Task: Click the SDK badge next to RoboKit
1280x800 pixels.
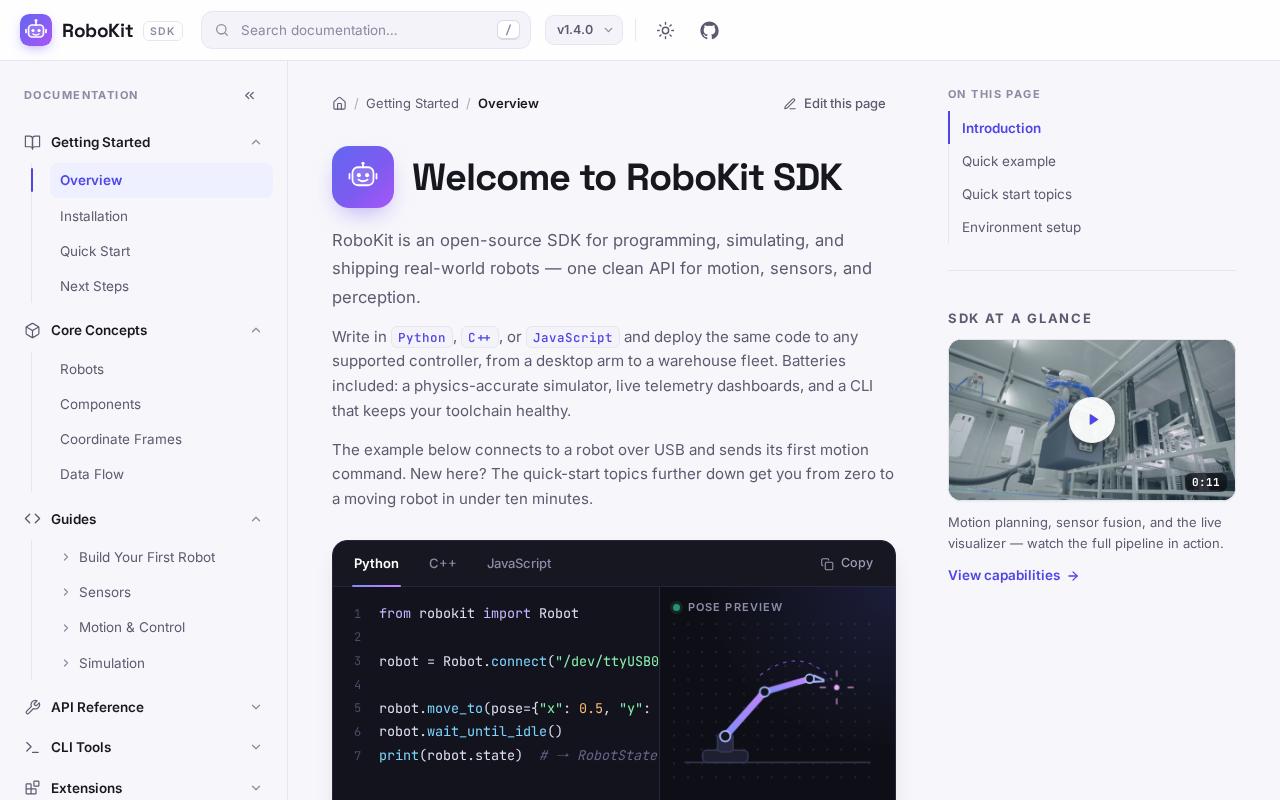Action: point(163,31)
